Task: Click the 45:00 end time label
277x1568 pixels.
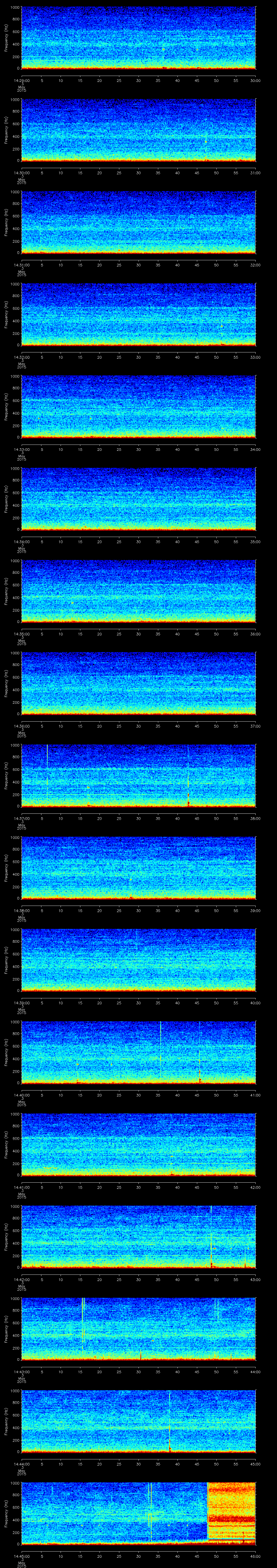Action: [256, 1464]
